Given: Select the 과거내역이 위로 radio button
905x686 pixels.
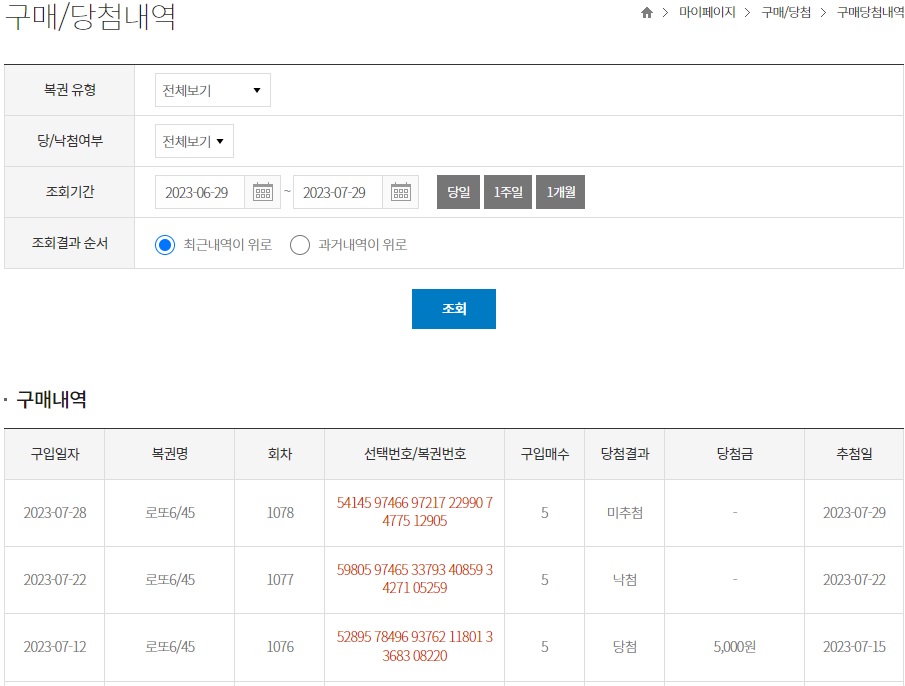Looking at the screenshot, I should click(x=299, y=244).
